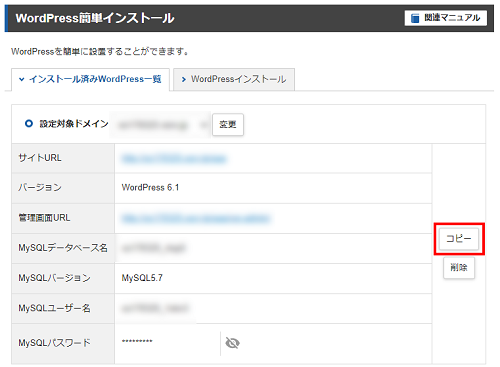Open the blurred 管理画面URL link

196,219
